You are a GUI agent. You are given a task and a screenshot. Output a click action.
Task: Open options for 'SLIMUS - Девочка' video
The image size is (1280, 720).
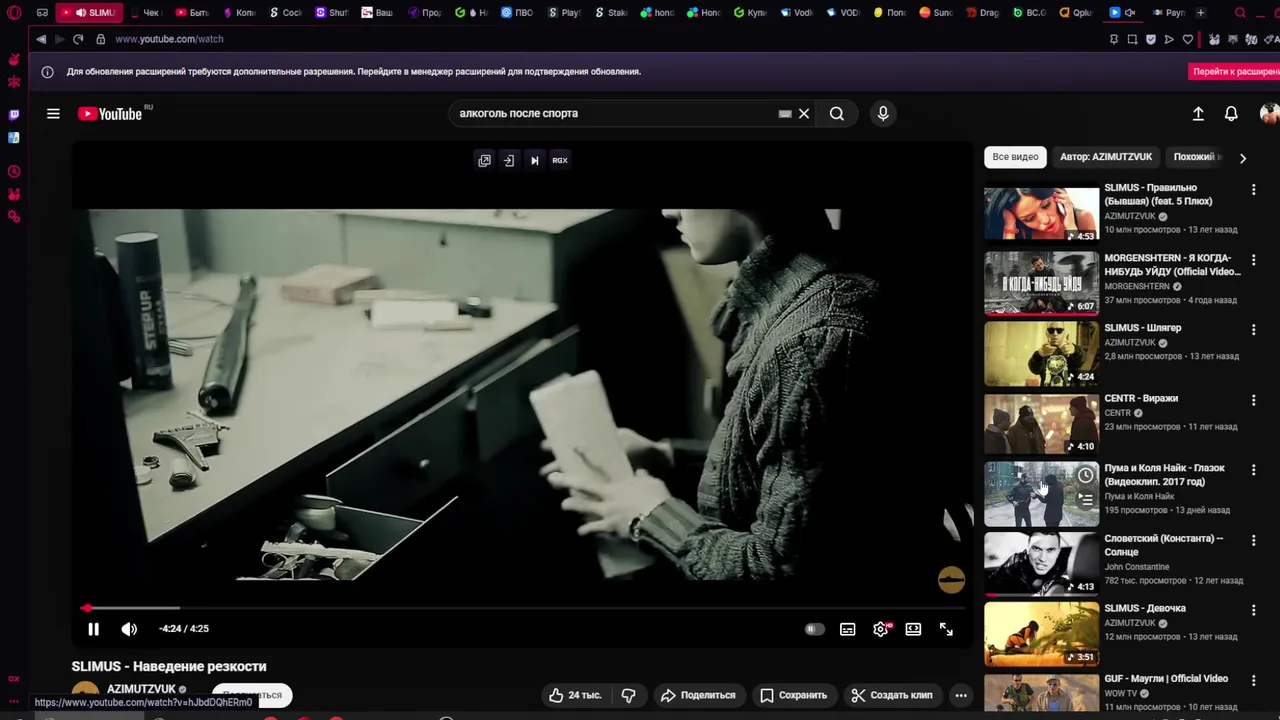(1253, 610)
